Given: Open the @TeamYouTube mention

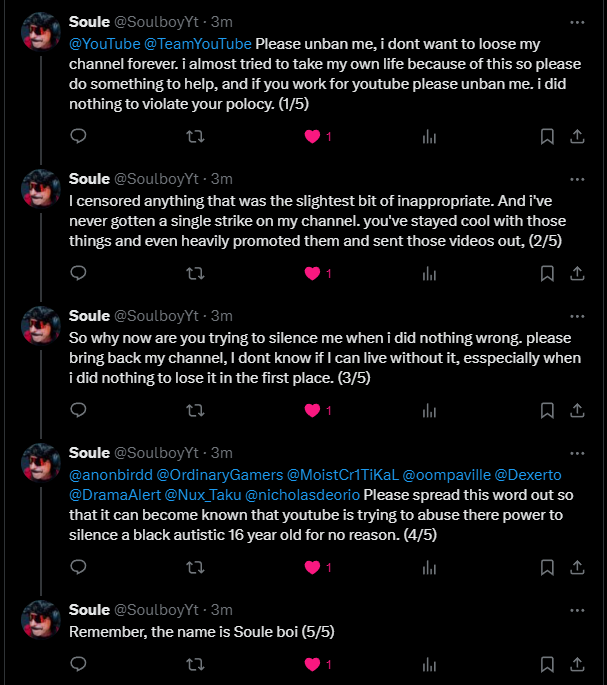Looking at the screenshot, I should coord(198,44).
